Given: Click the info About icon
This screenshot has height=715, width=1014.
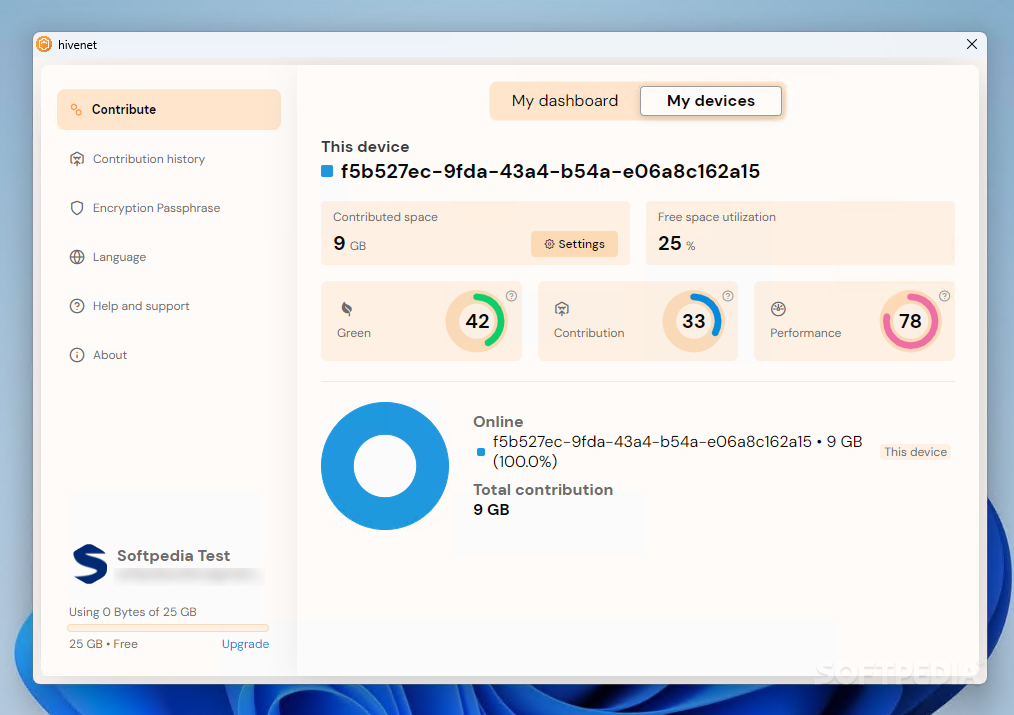Looking at the screenshot, I should point(77,355).
